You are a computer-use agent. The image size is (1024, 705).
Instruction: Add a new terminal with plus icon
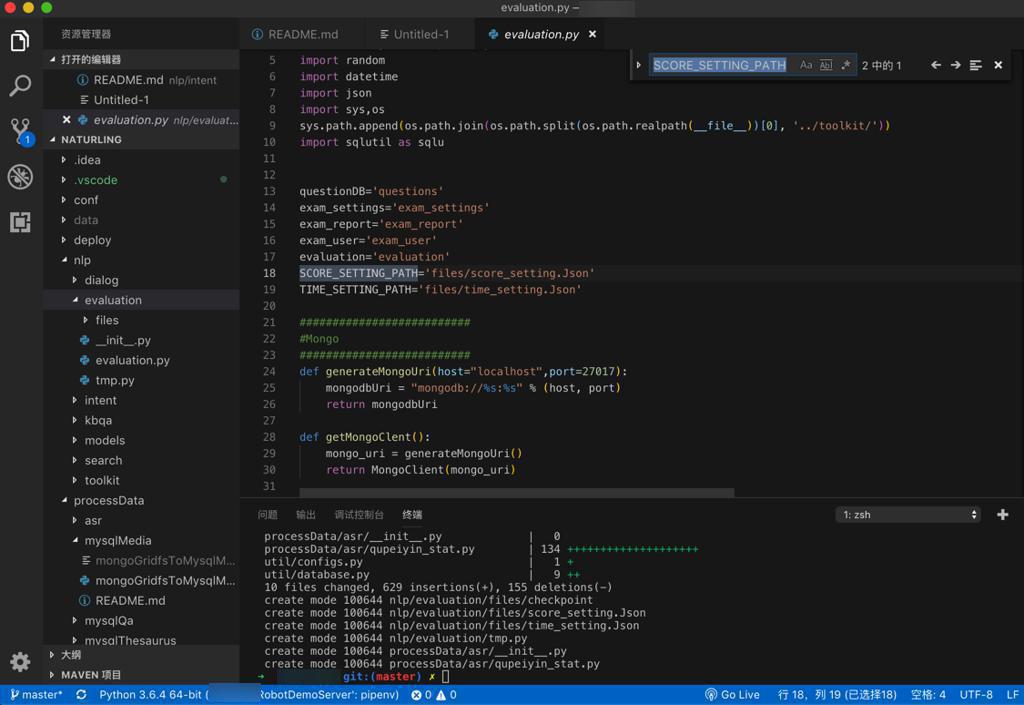pos(1002,515)
